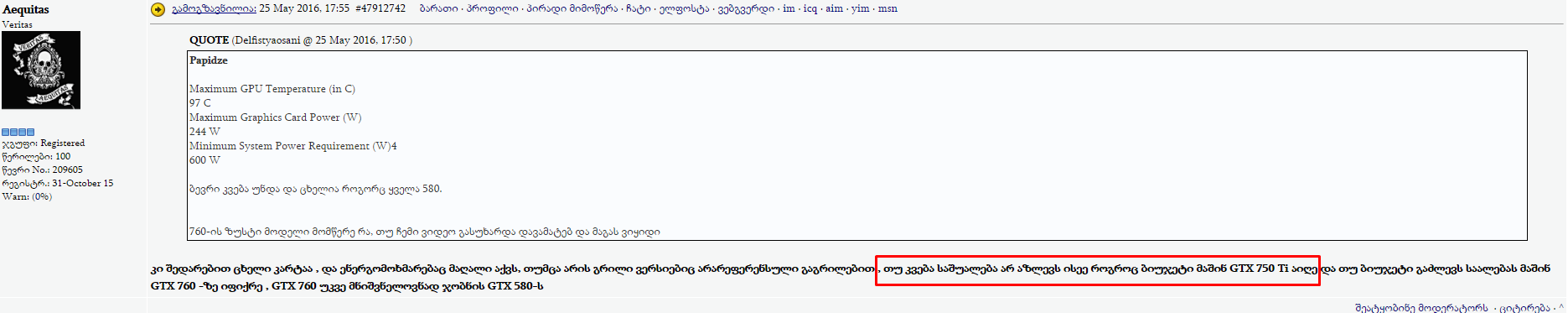
Task: Click the bold 'Papidze' name in quote
Action: 209,60
